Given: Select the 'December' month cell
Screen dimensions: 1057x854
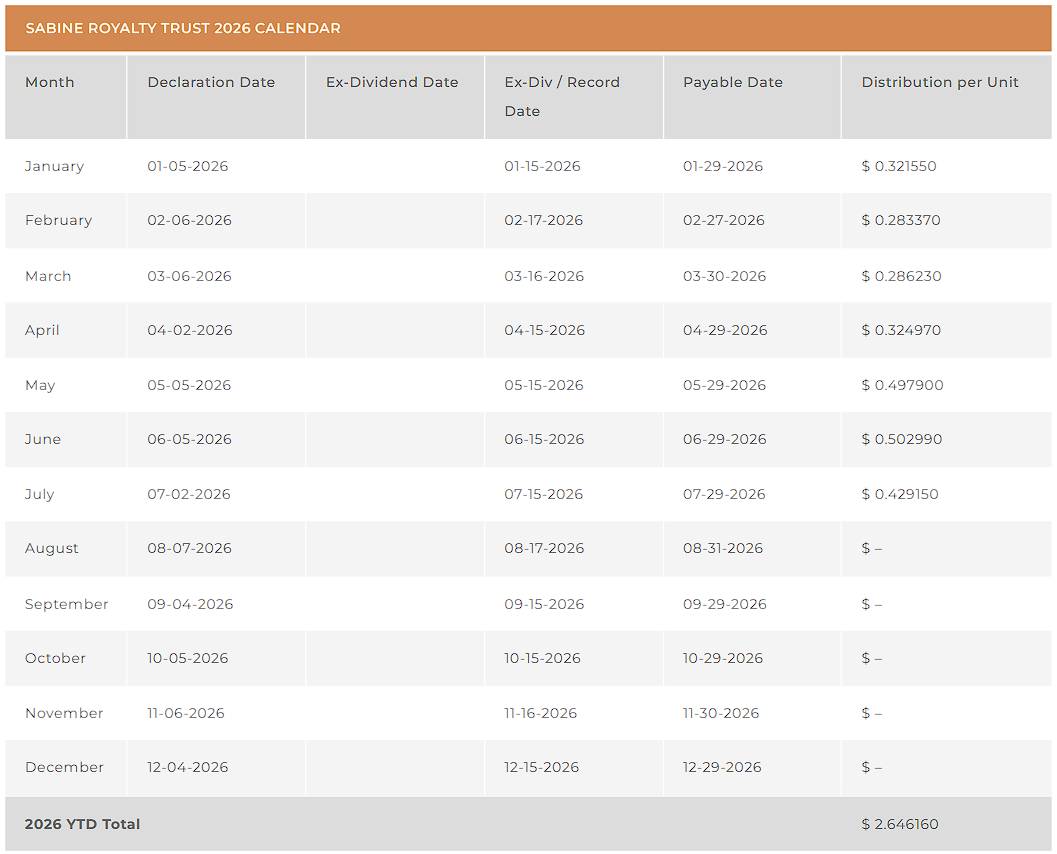Looking at the screenshot, I should pos(65,768).
